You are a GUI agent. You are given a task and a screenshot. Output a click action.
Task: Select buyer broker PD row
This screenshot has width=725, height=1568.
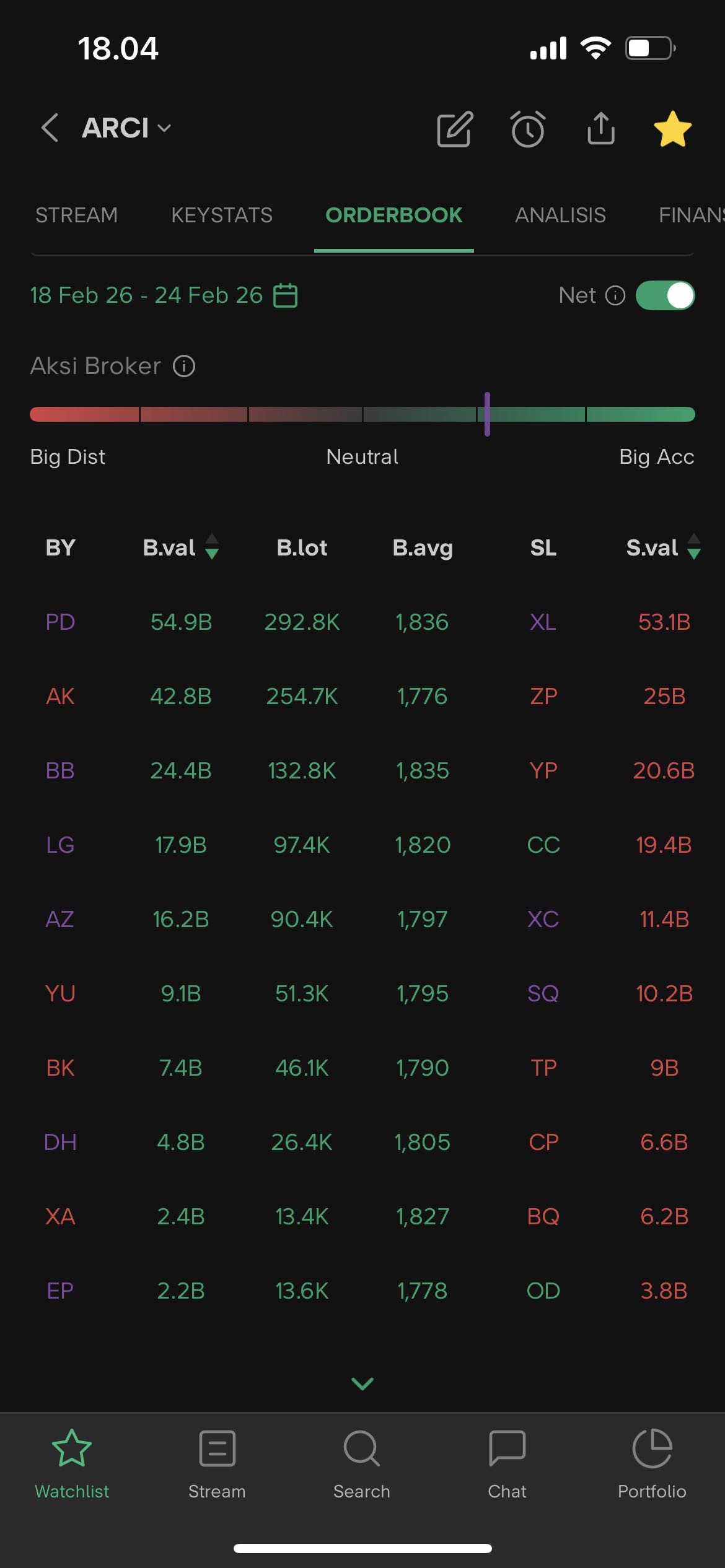pyautogui.click(x=60, y=622)
